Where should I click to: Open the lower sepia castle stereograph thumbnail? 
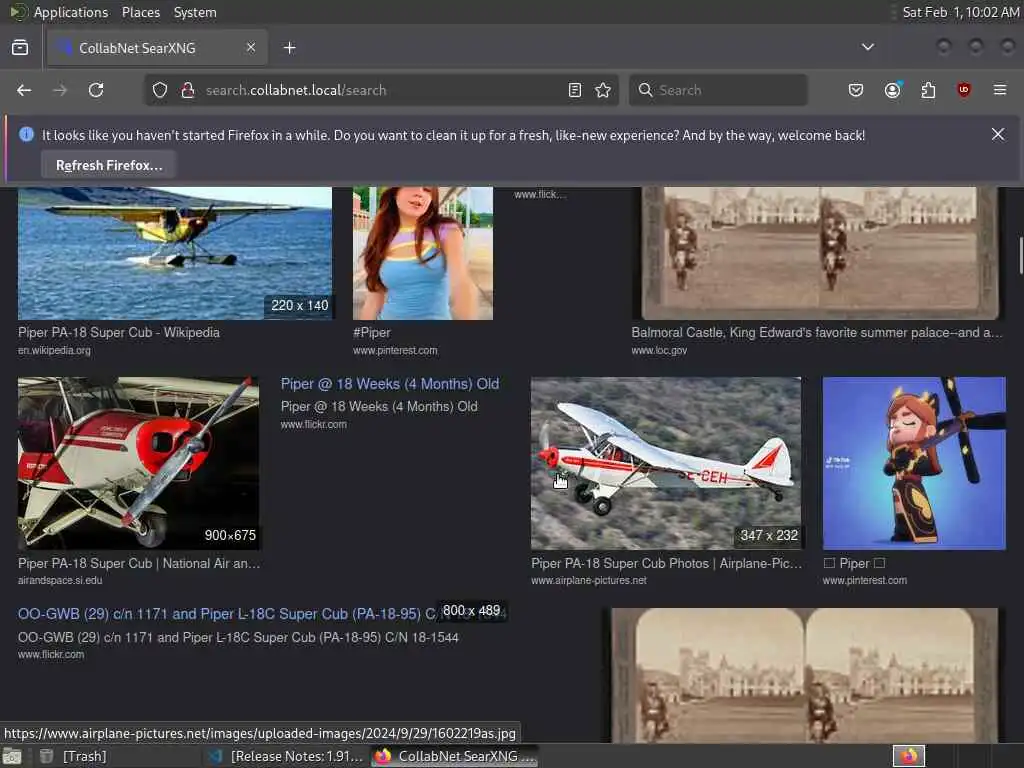click(805, 675)
